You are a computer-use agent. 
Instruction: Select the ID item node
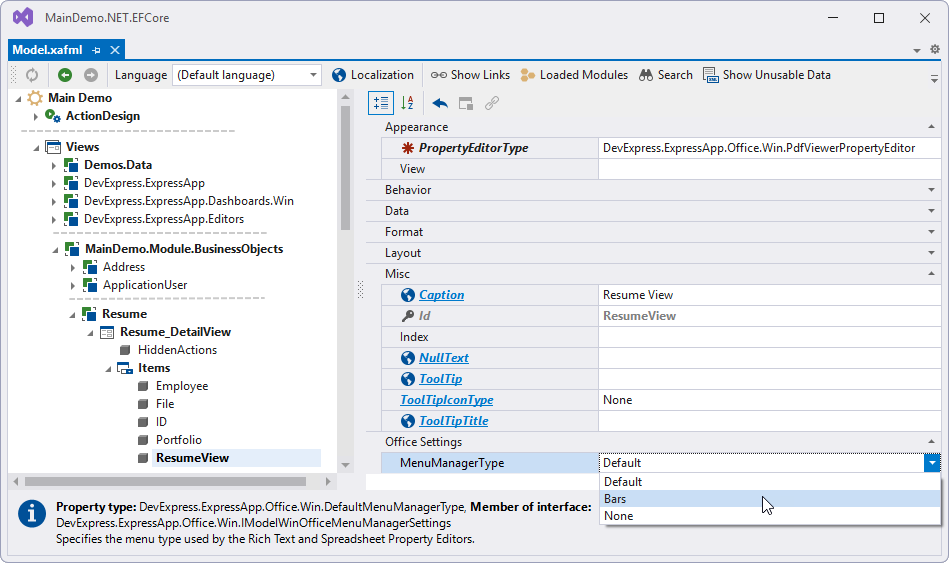[161, 422]
